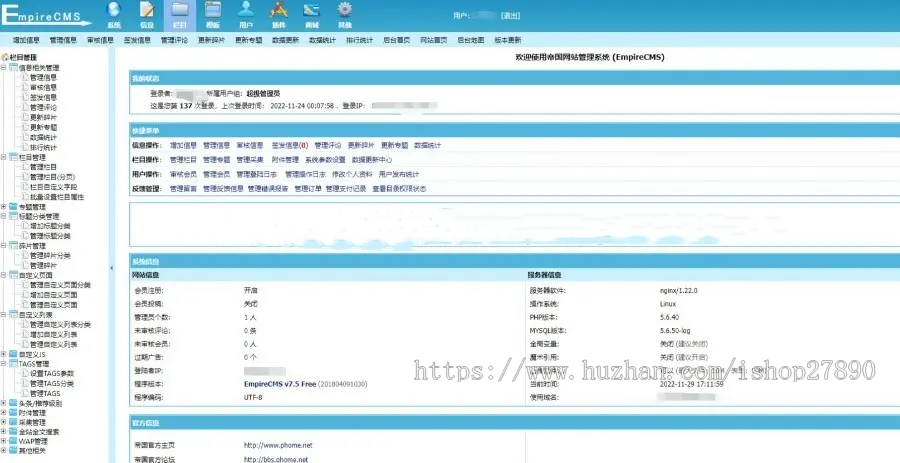This screenshot has width=900, height=463.
Task: Click the page icon beside 管理栏目(分页)
Action: pyautogui.click(x=25, y=177)
